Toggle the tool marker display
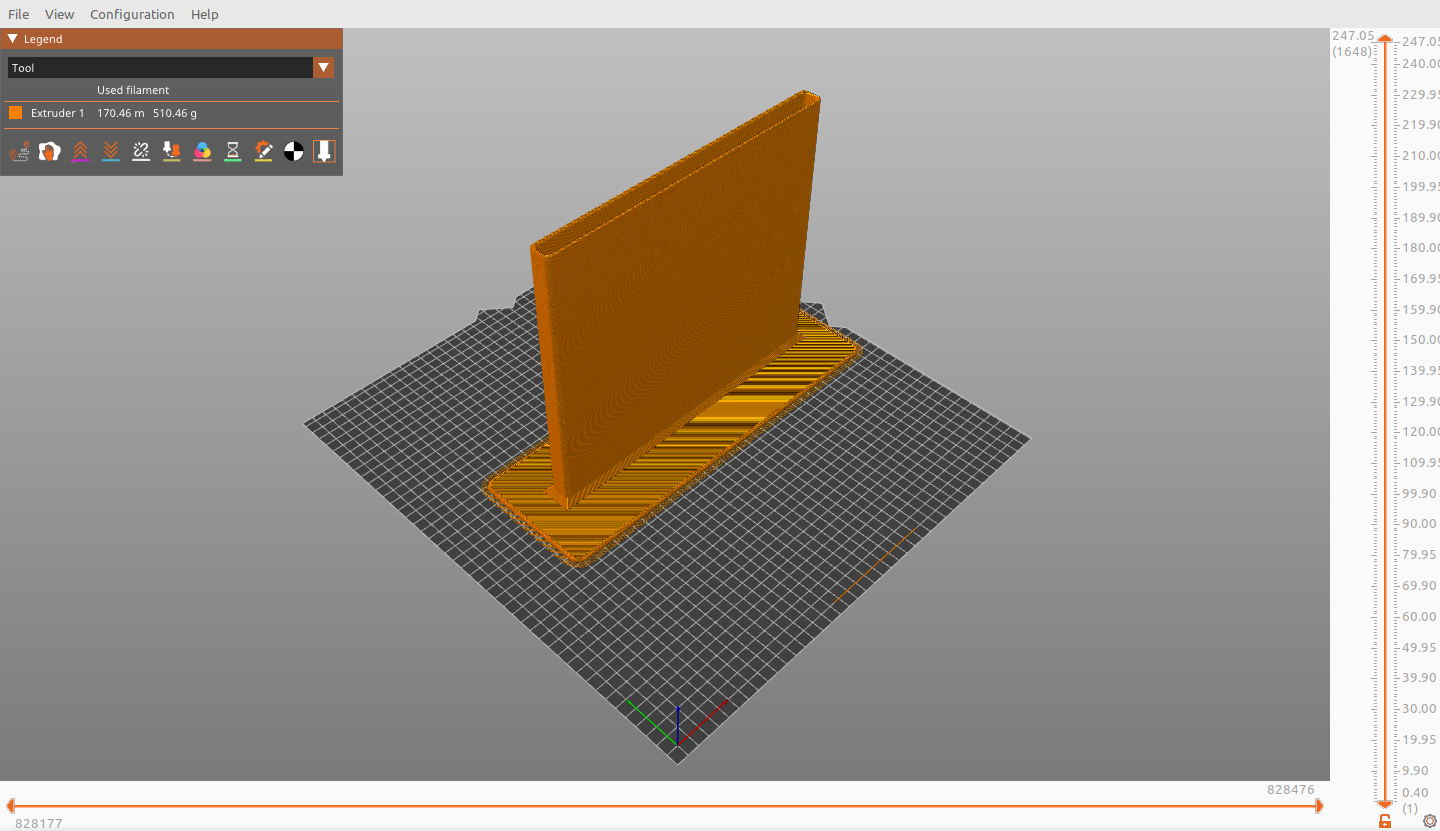The height and width of the screenshot is (831, 1440). click(x=324, y=151)
